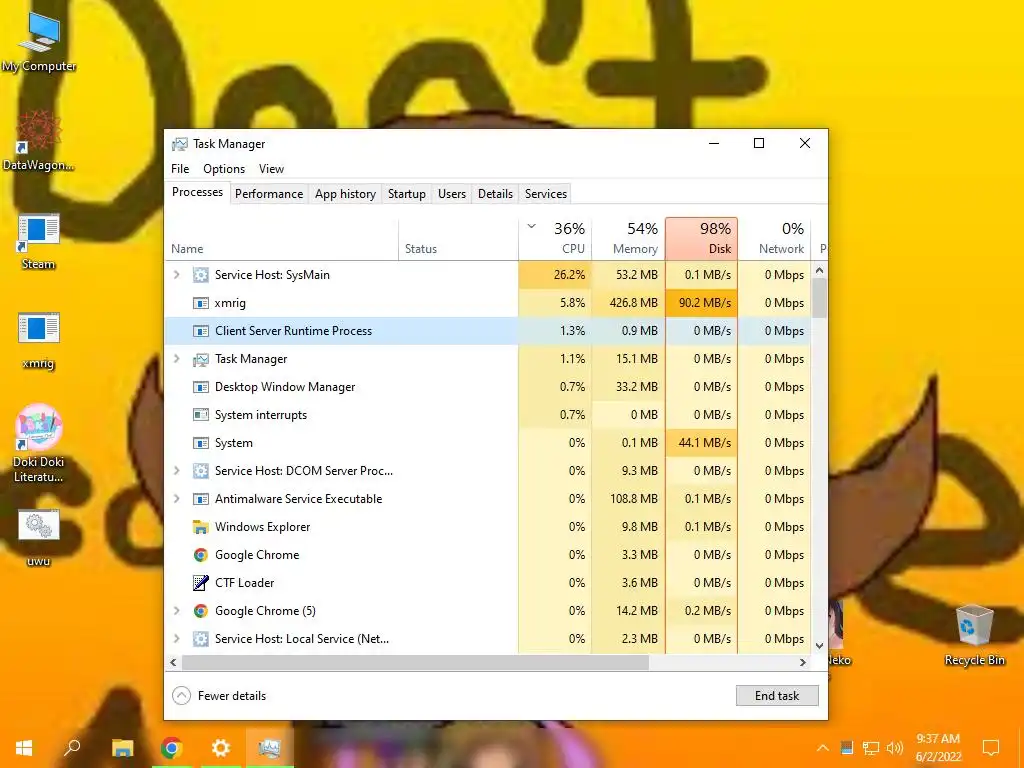Click the CTF Loader pen icon

(200, 583)
